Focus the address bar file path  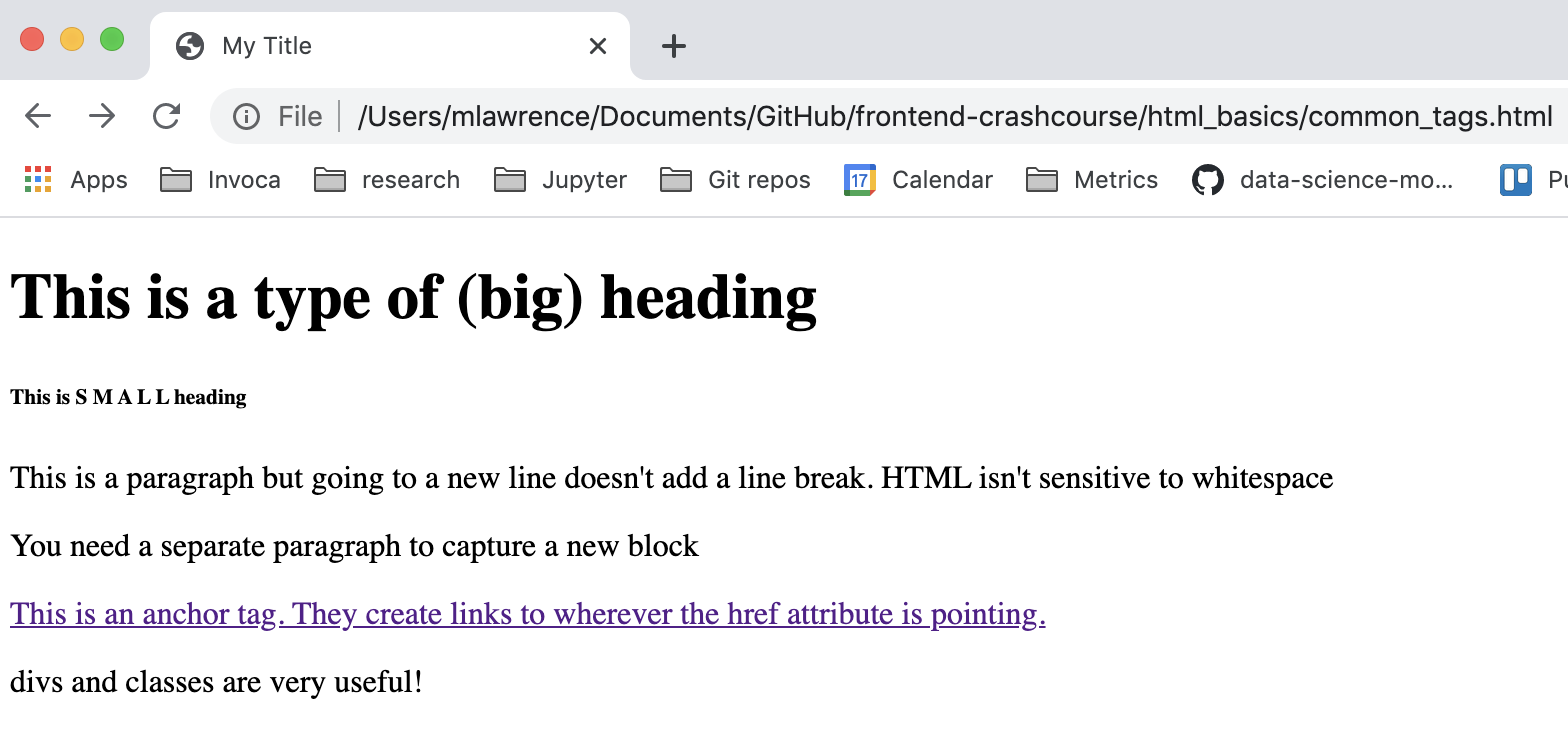pyautogui.click(x=955, y=117)
